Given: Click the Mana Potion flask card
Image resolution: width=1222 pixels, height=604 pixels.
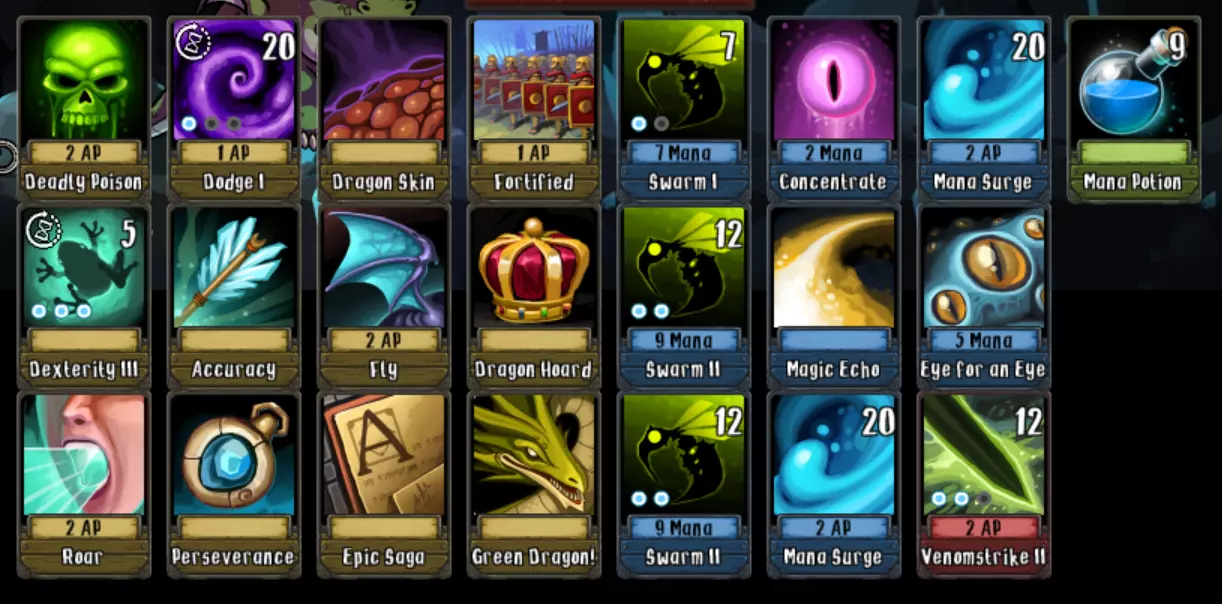Looking at the screenshot, I should 1133,109.
